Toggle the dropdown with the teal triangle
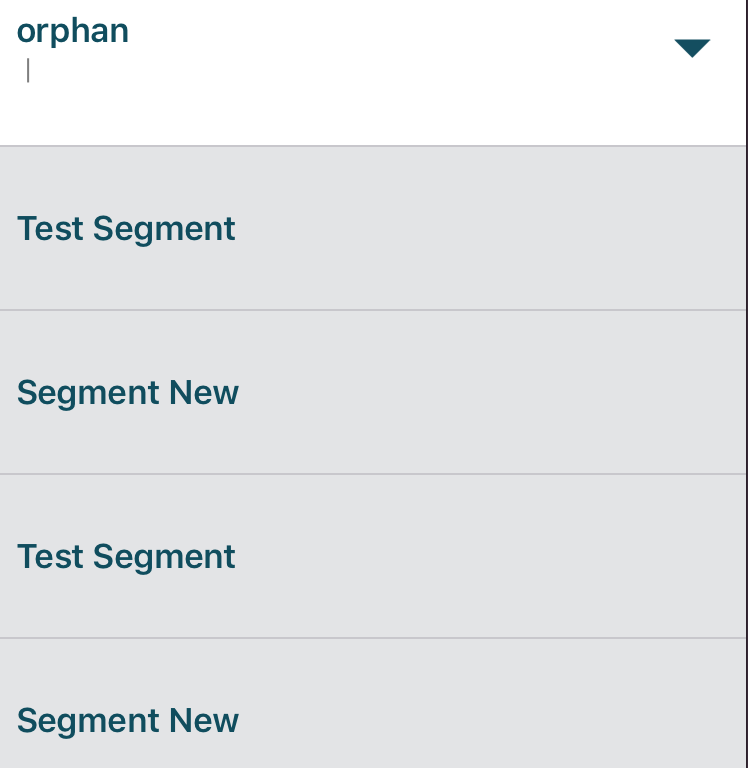This screenshot has height=768, width=748. [x=692, y=48]
